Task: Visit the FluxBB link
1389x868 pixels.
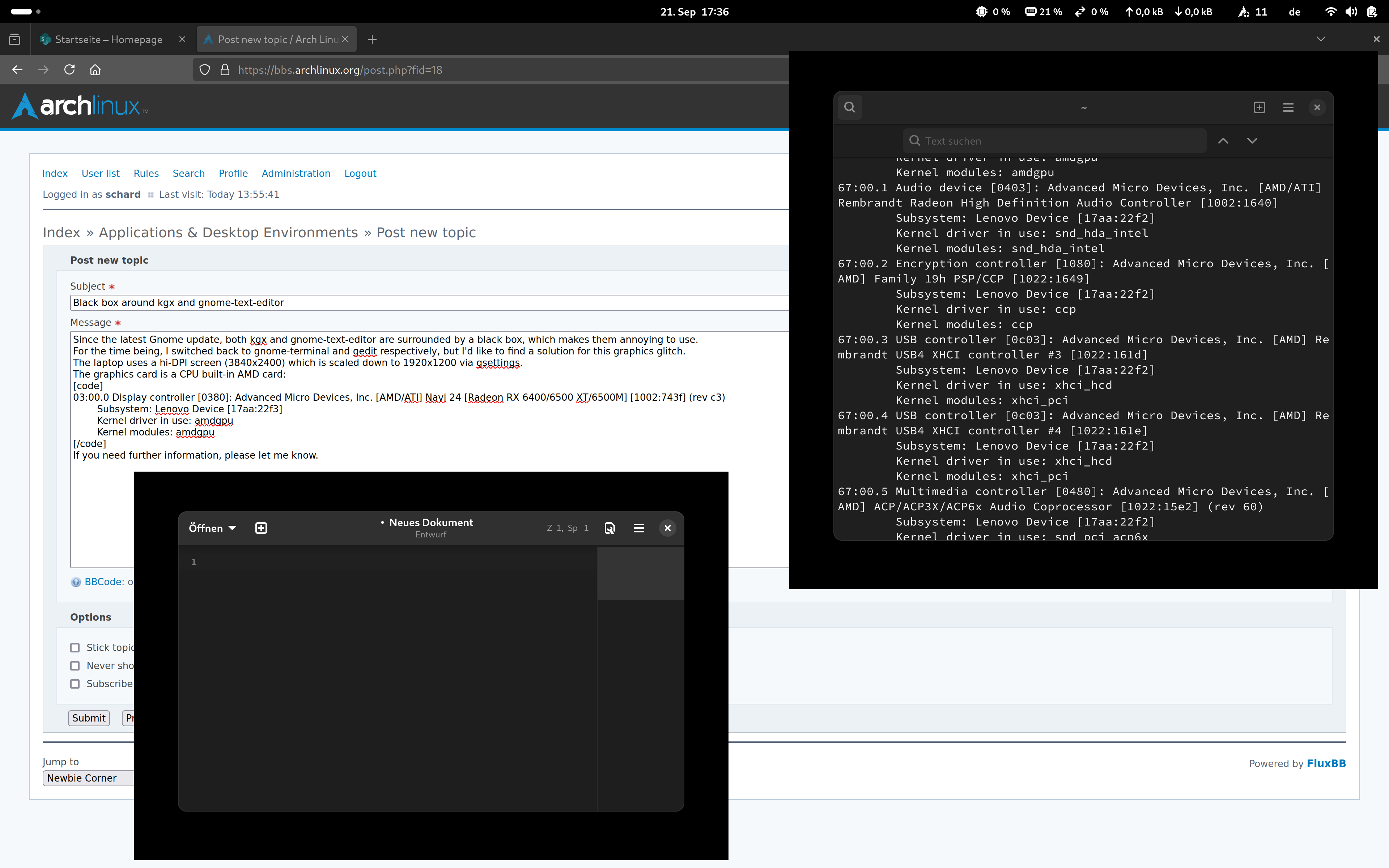Action: [1326, 763]
